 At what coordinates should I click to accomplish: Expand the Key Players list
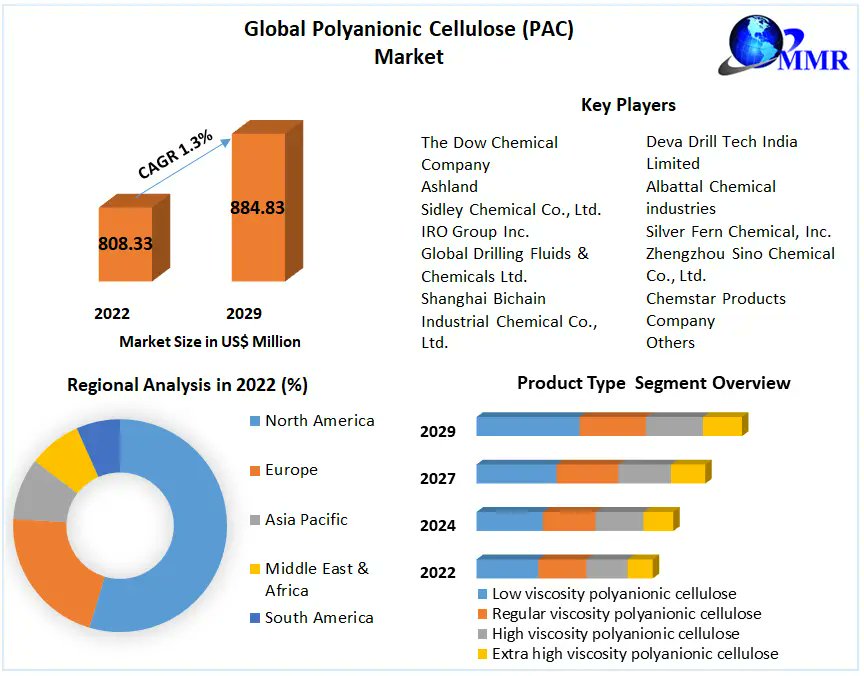coord(628,105)
